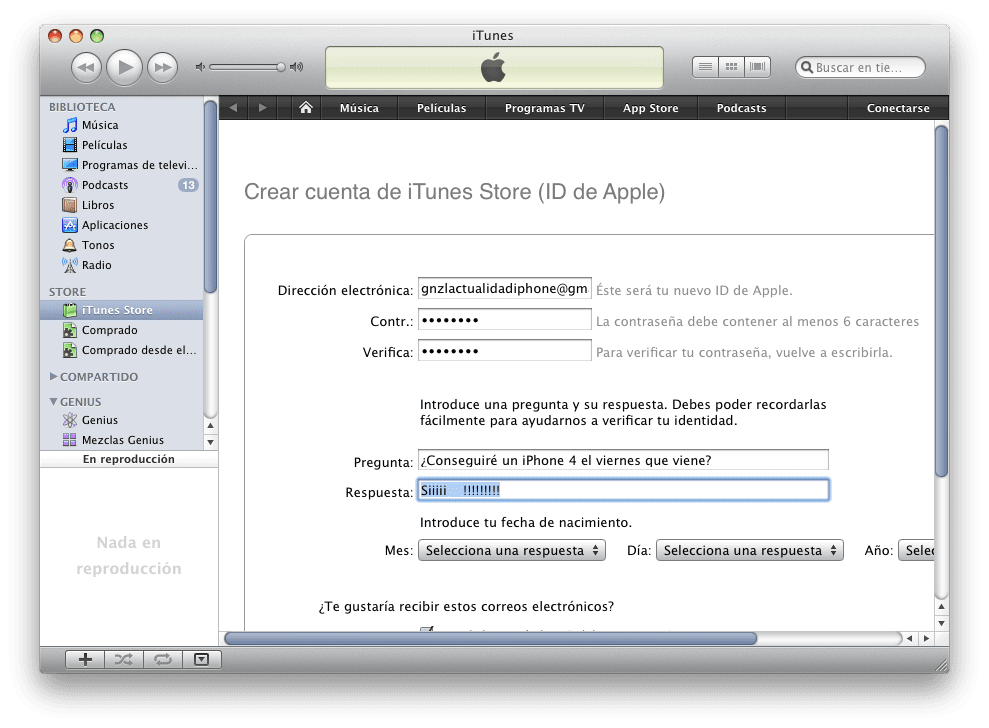Switch to list view
This screenshot has width=989, height=728.
(706, 67)
